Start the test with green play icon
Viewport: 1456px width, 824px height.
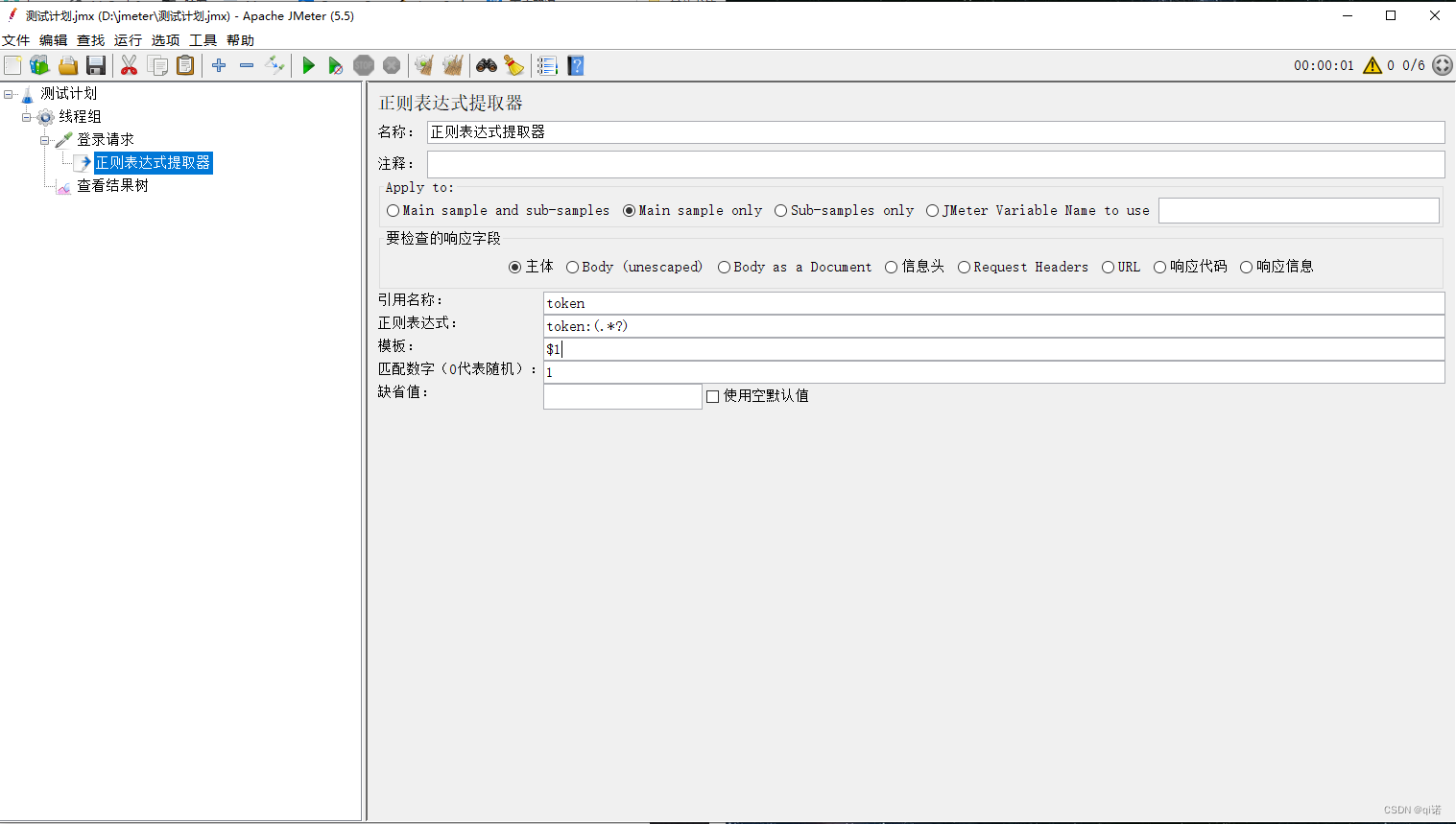[308, 65]
